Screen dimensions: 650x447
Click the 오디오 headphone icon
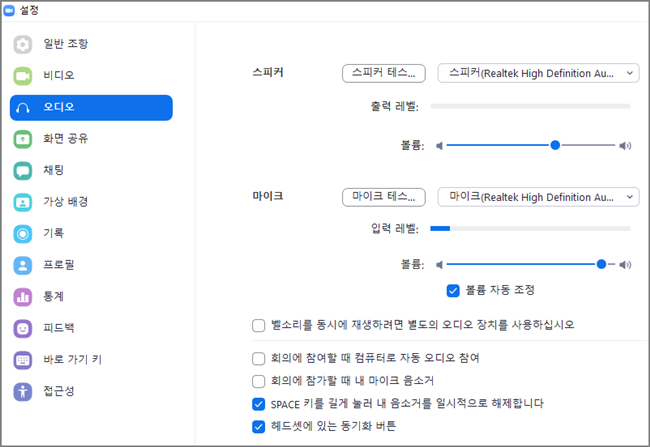pos(23,108)
